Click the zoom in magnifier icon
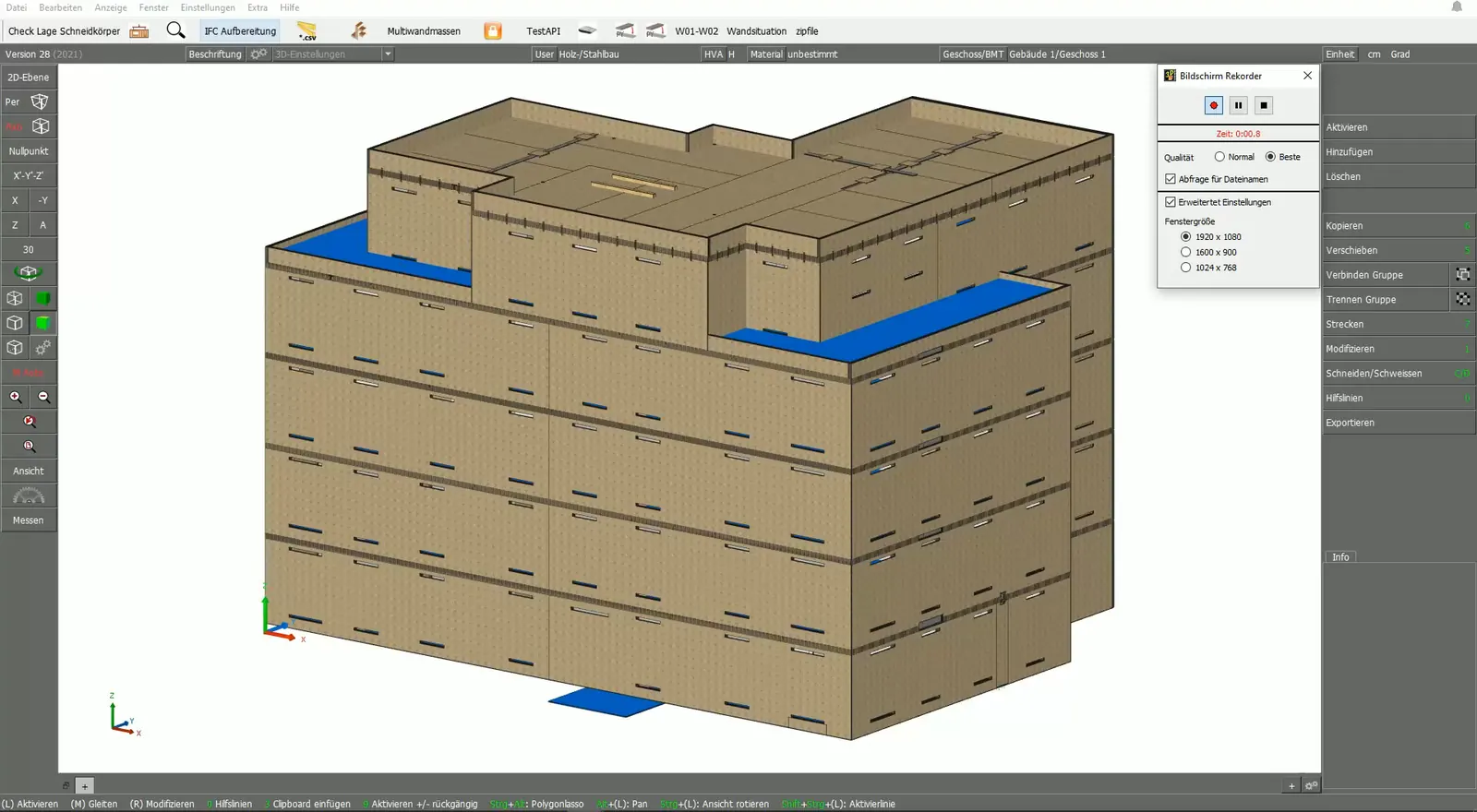This screenshot has height=812, width=1477. pos(16,397)
